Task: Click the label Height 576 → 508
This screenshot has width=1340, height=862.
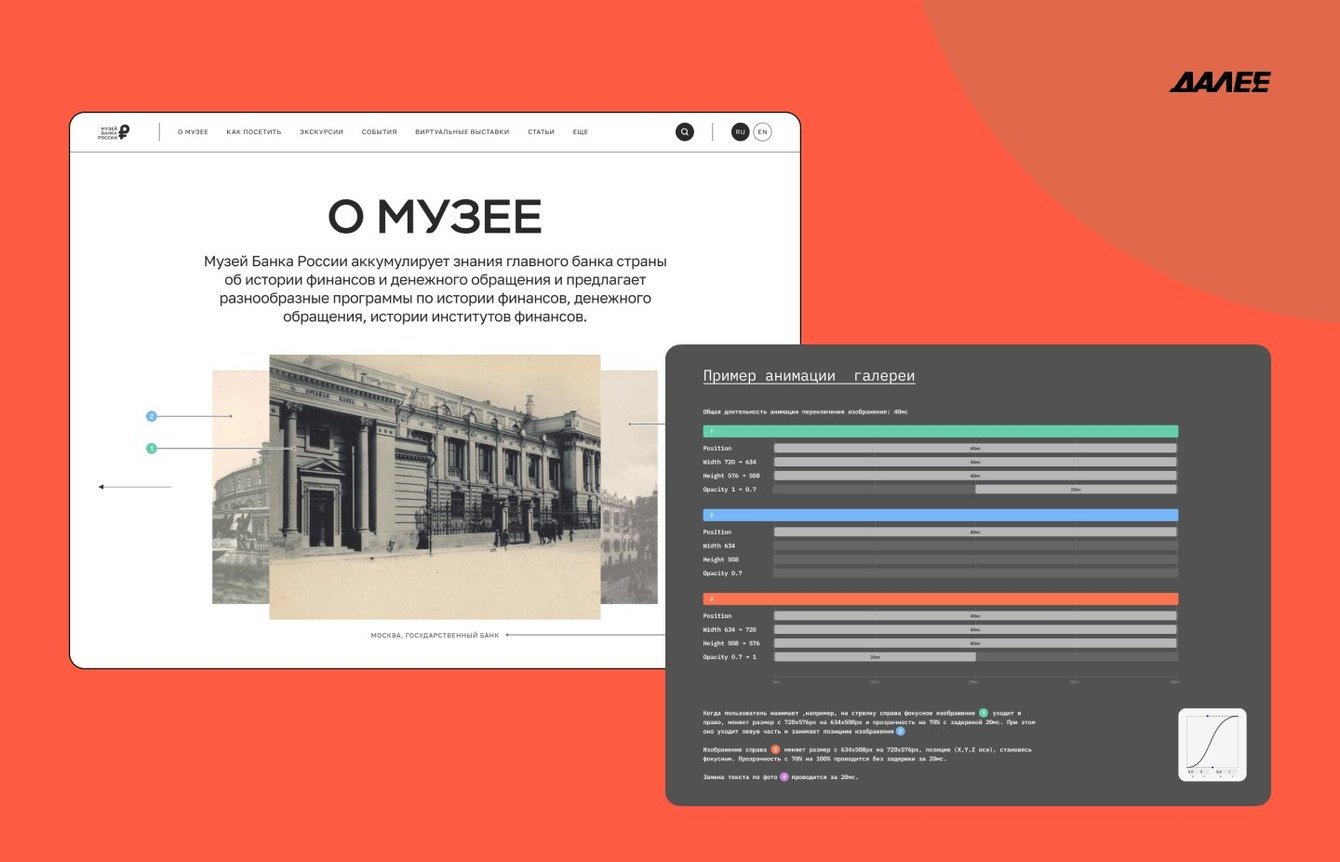Action: [731, 475]
